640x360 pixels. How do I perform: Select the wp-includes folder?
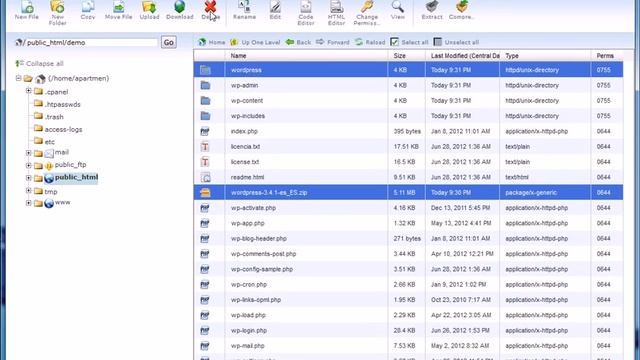tap(408, 116)
